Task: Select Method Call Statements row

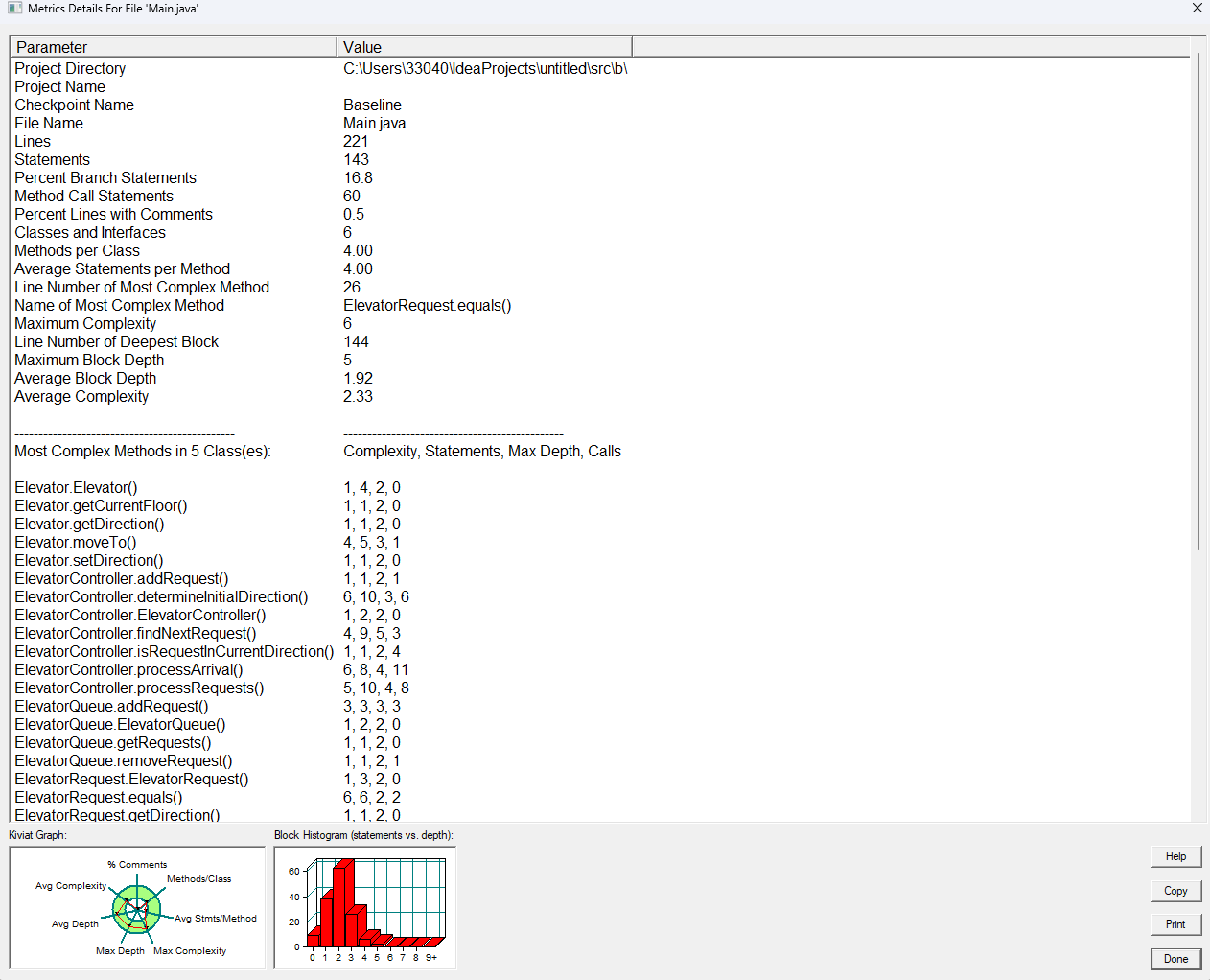Action: tap(321, 197)
